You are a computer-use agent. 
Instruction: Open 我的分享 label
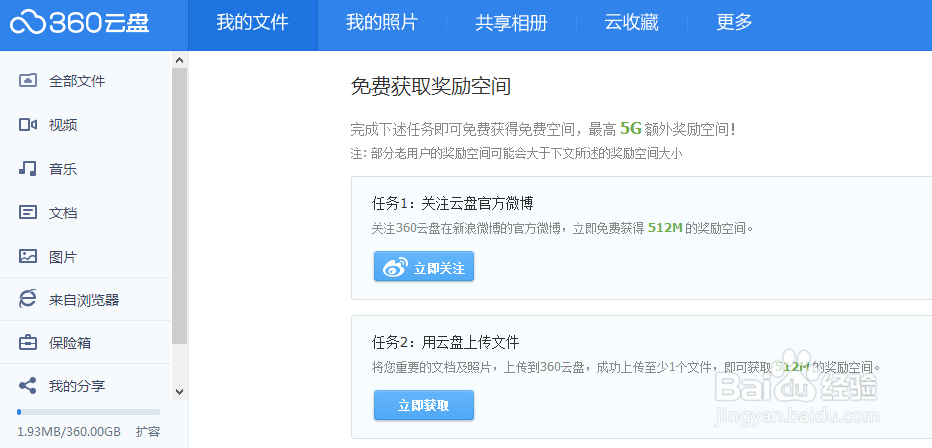pyautogui.click(x=77, y=386)
